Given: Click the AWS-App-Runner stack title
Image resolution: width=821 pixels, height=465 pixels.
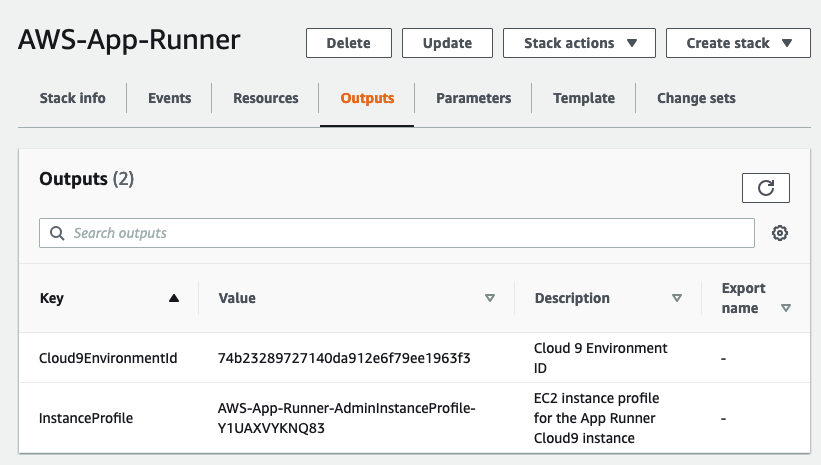Looking at the screenshot, I should coord(129,40).
